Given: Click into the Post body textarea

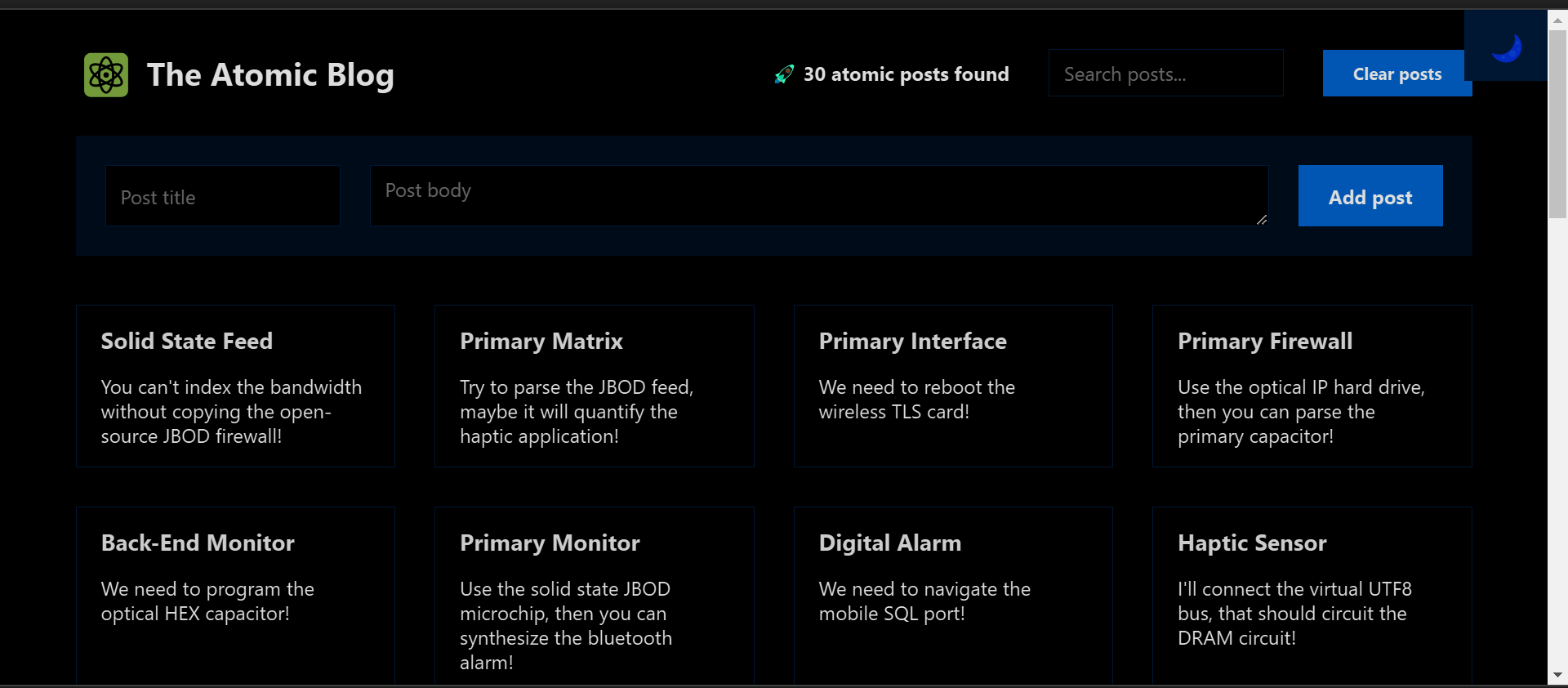Looking at the screenshot, I should [817, 196].
